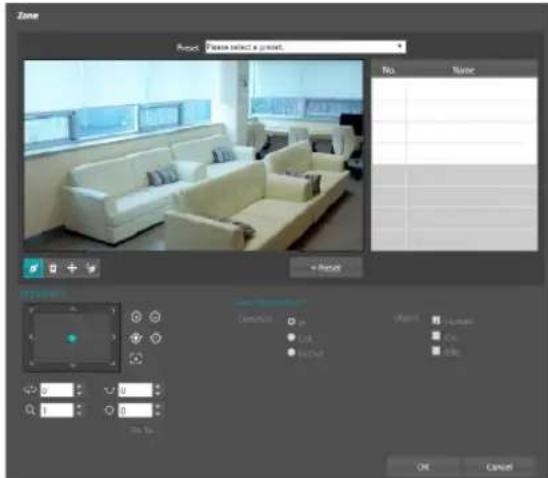
Task: Click the zoom out minus icon
Action: (x=155, y=317)
